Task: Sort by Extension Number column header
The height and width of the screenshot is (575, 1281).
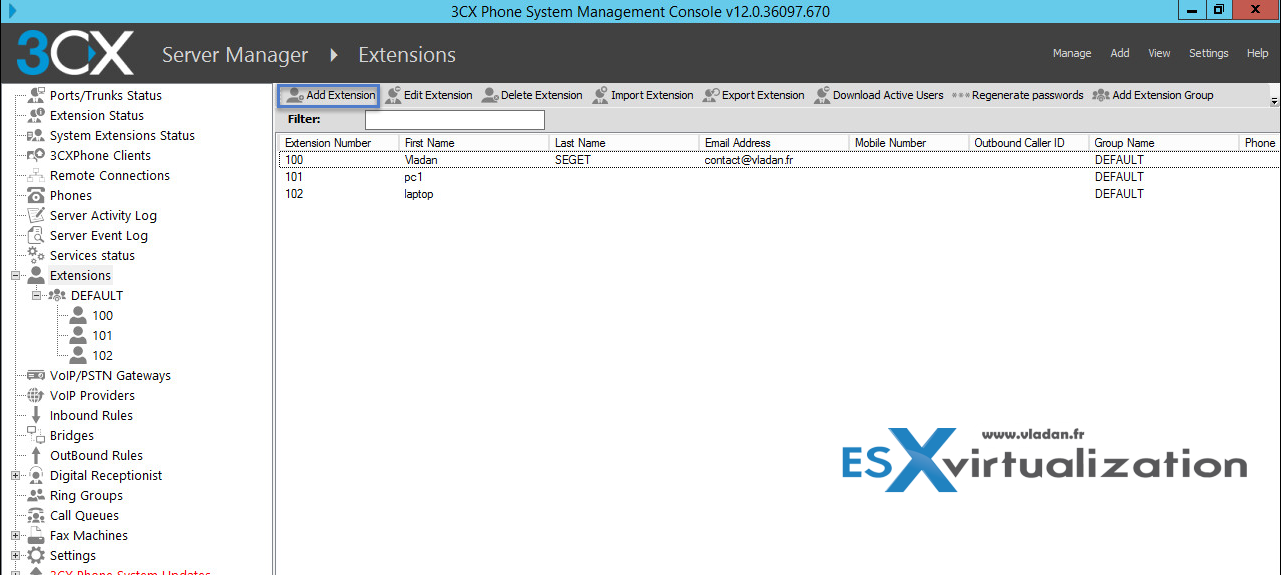Action: (x=338, y=143)
